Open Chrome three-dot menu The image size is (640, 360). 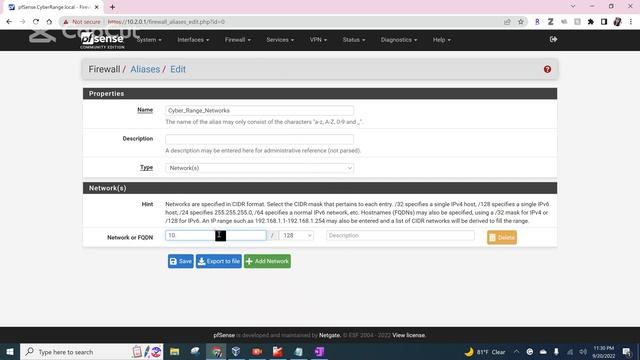(x=631, y=22)
